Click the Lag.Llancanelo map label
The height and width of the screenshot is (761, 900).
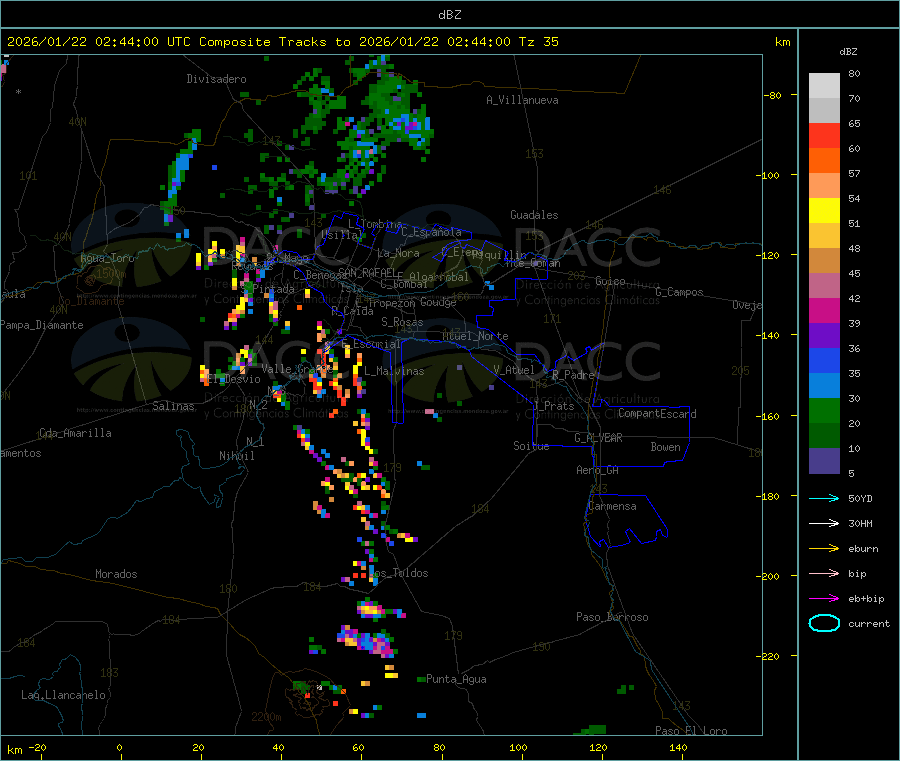click(63, 695)
